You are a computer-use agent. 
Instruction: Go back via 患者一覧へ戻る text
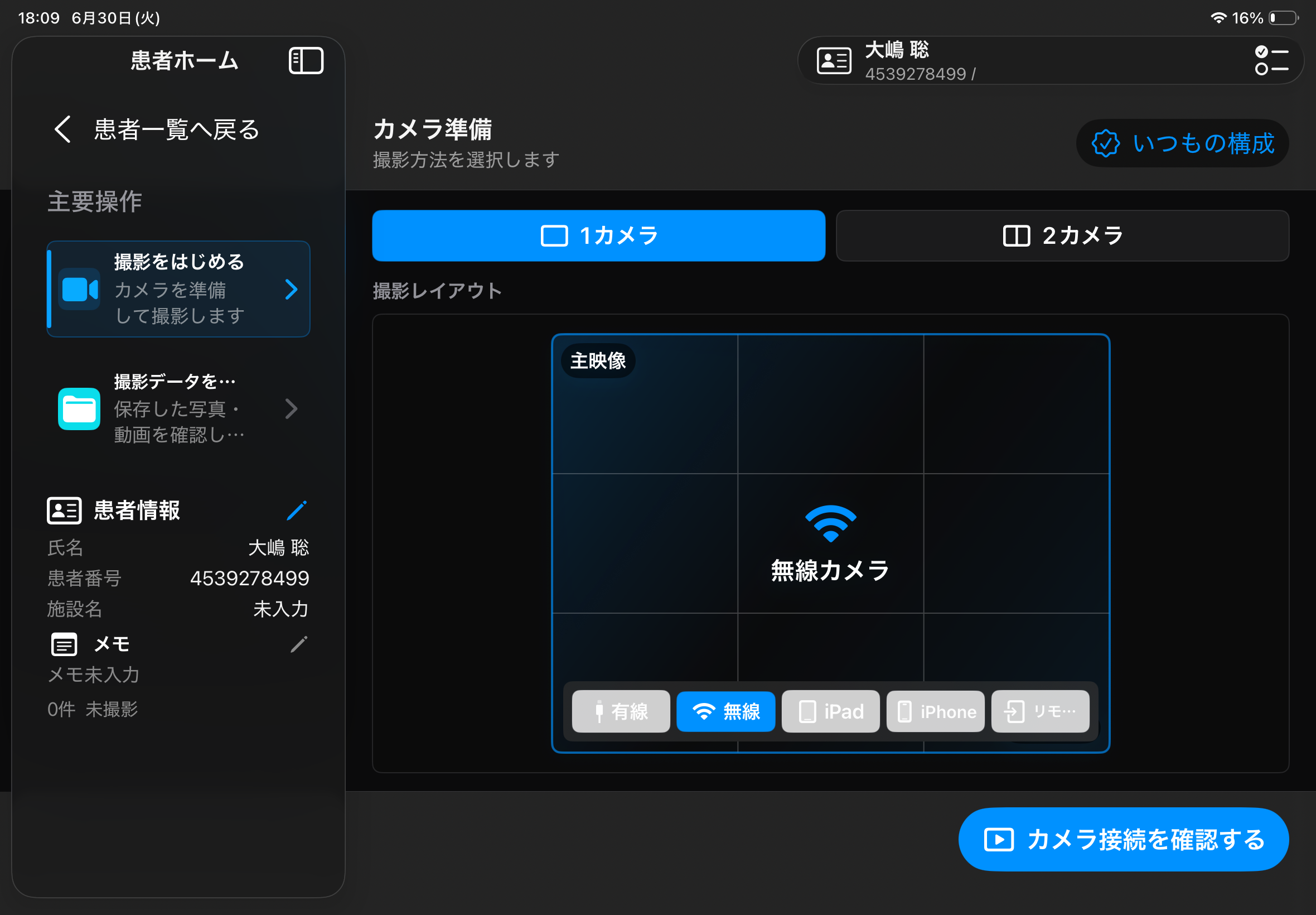[x=176, y=129]
